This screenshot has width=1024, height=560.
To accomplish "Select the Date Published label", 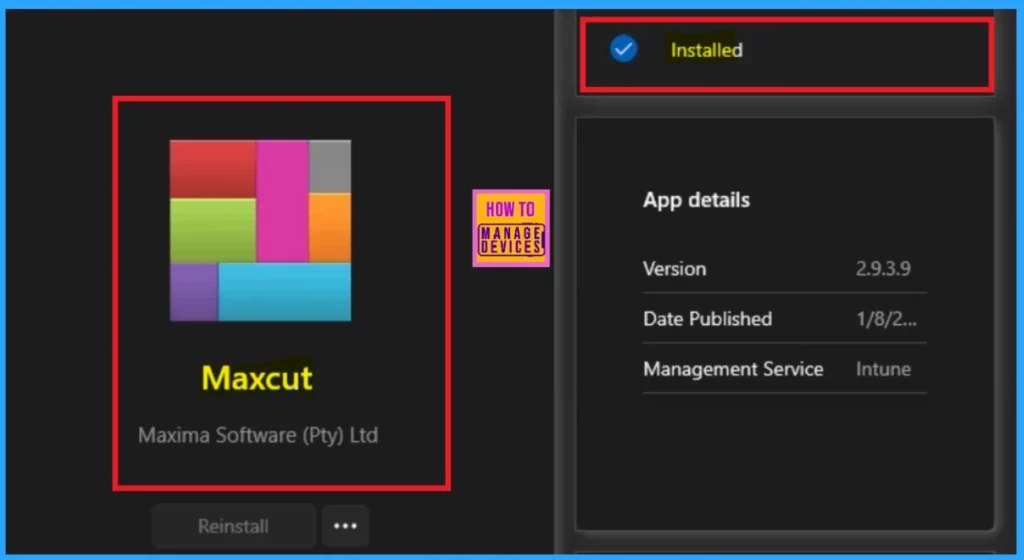I will coord(707,319).
